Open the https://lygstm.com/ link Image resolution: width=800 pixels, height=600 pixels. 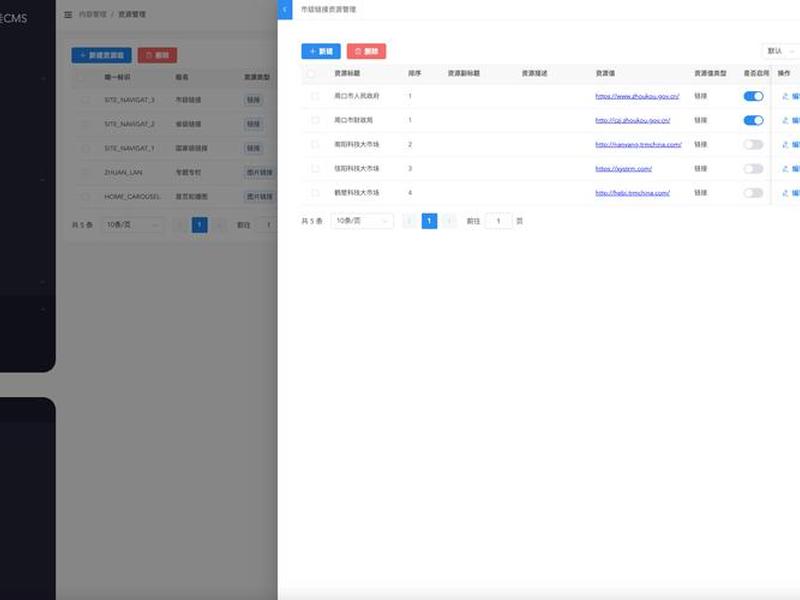[623, 169]
